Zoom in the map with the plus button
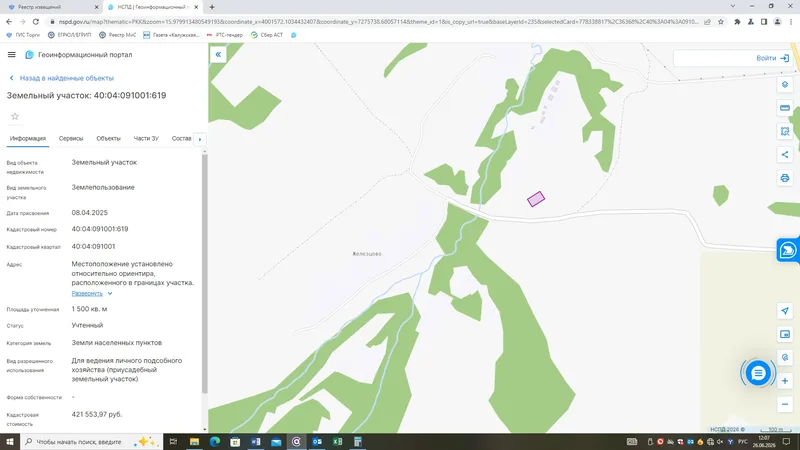Screen dimensions: 800x450 (x=785, y=381)
